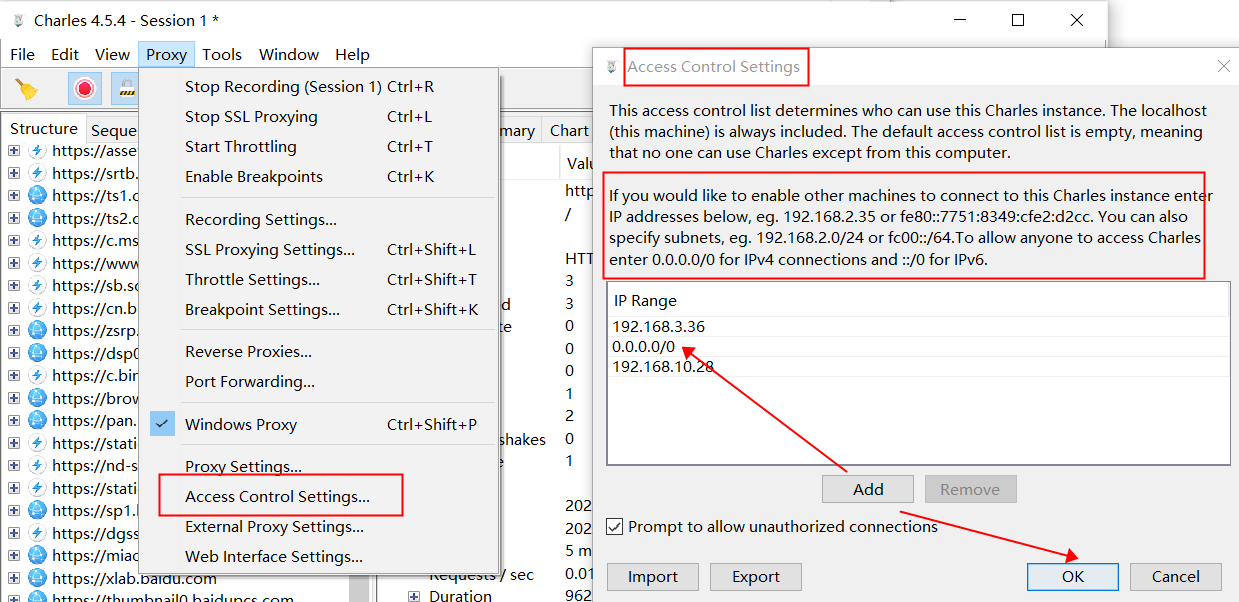
Task: Click the Import button
Action: pos(653,576)
